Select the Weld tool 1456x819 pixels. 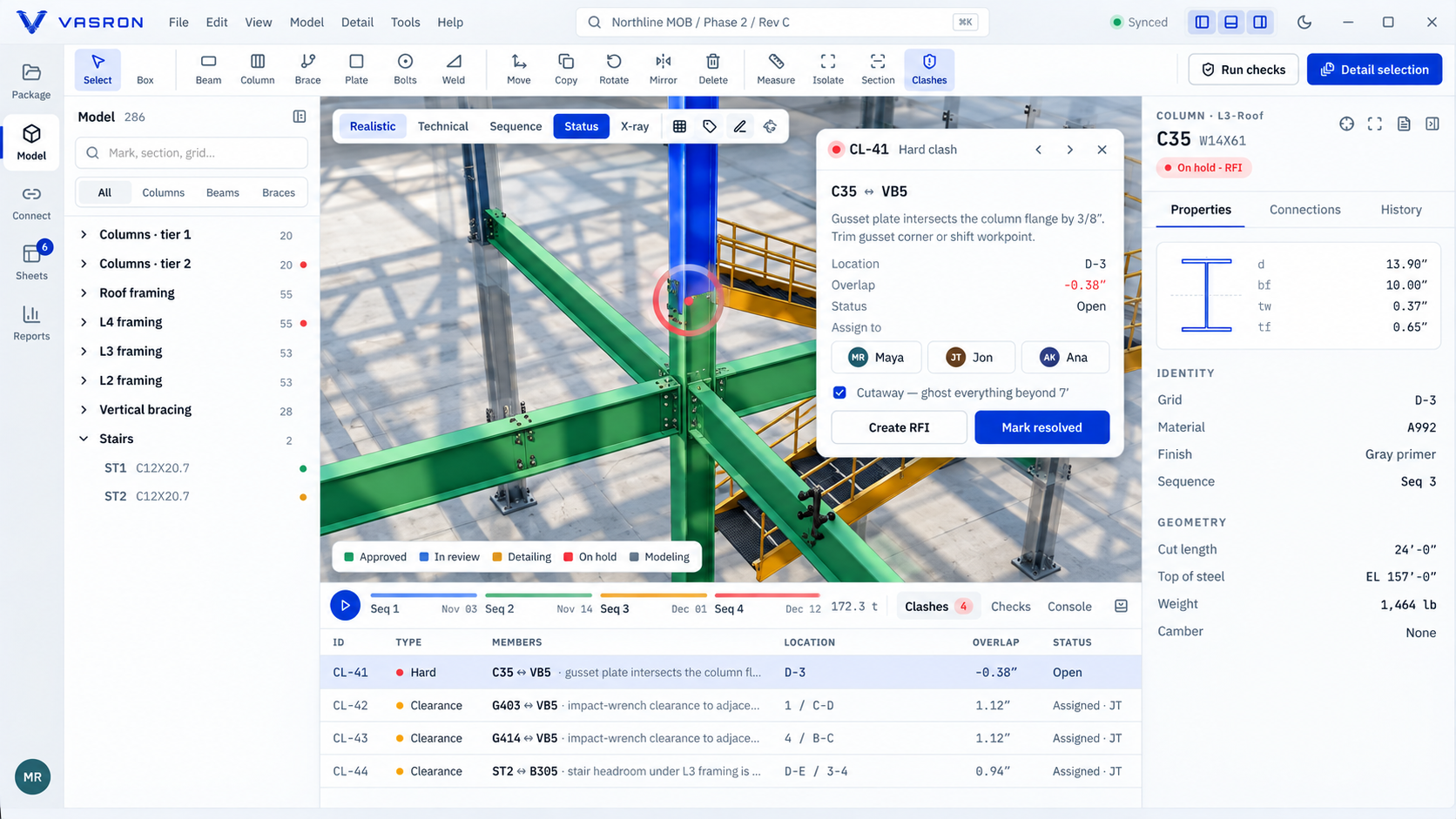pos(454,70)
